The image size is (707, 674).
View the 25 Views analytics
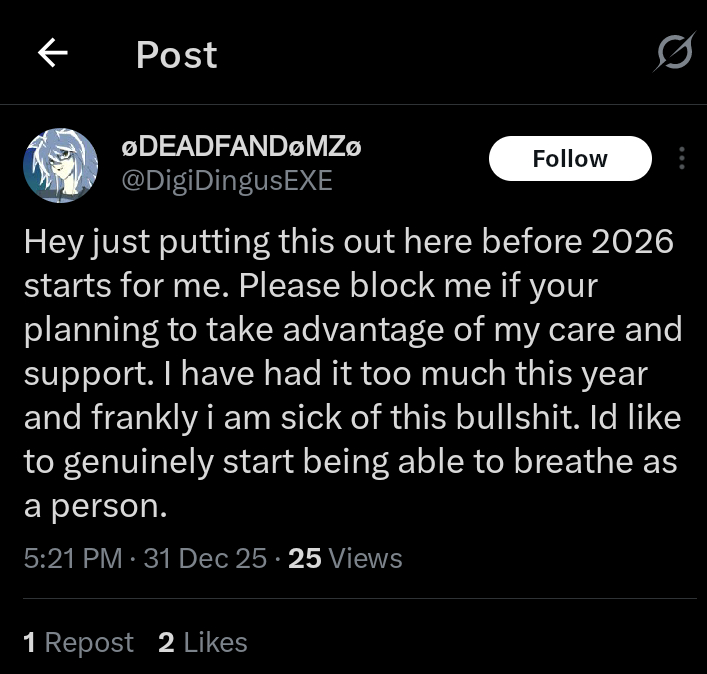pyautogui.click(x=345, y=558)
